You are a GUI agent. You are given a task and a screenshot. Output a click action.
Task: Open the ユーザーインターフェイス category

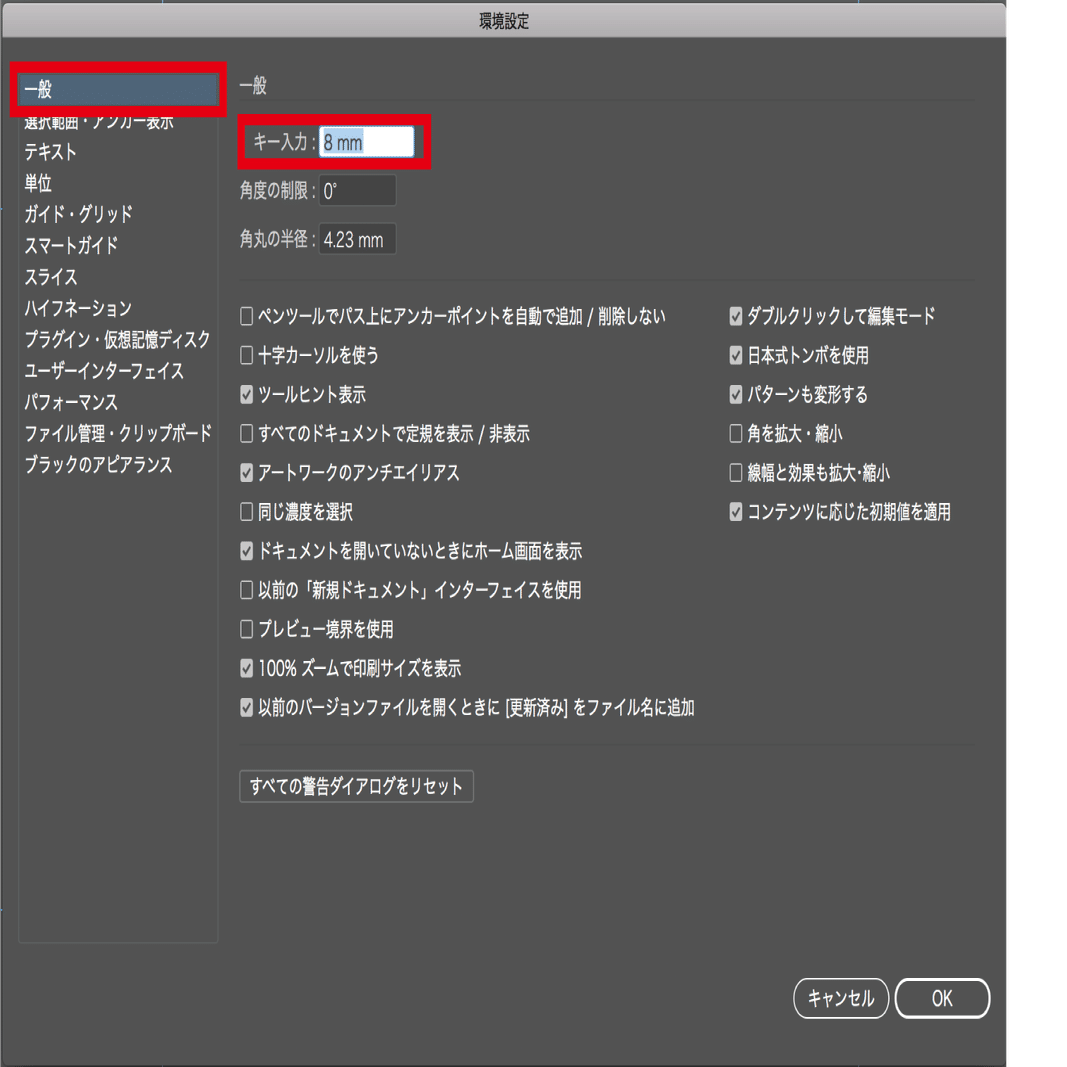point(104,371)
